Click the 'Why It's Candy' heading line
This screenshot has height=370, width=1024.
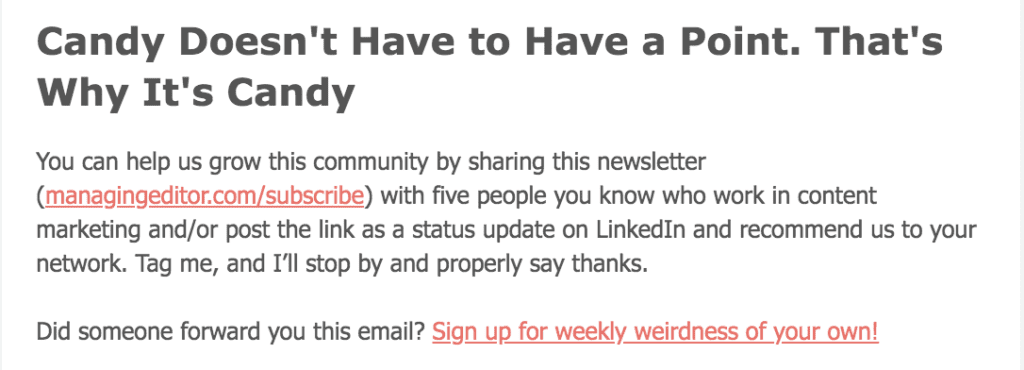tap(196, 93)
